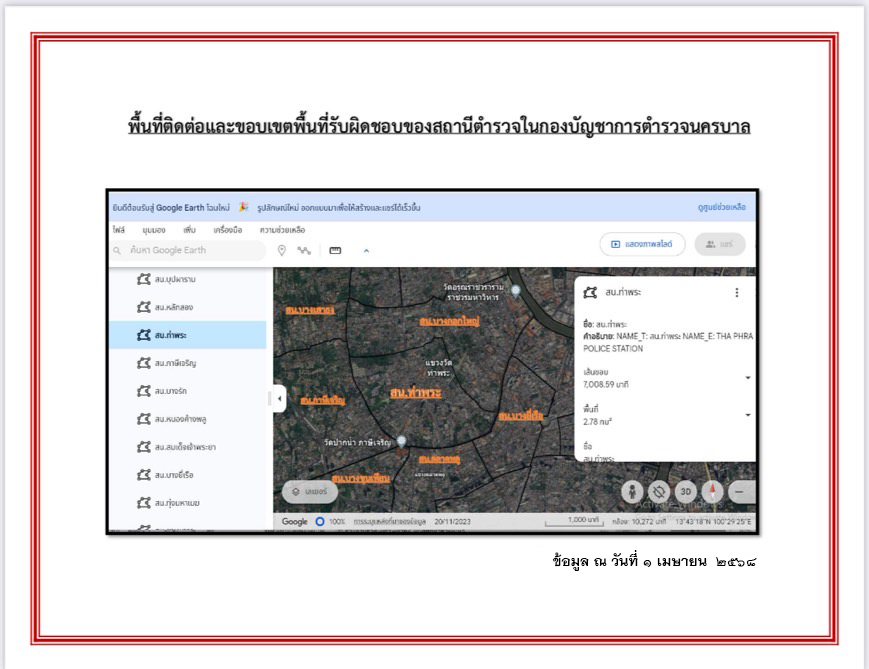The width and height of the screenshot is (869, 669).
Task: Select the draw path tool icon
Action: tap(304, 250)
